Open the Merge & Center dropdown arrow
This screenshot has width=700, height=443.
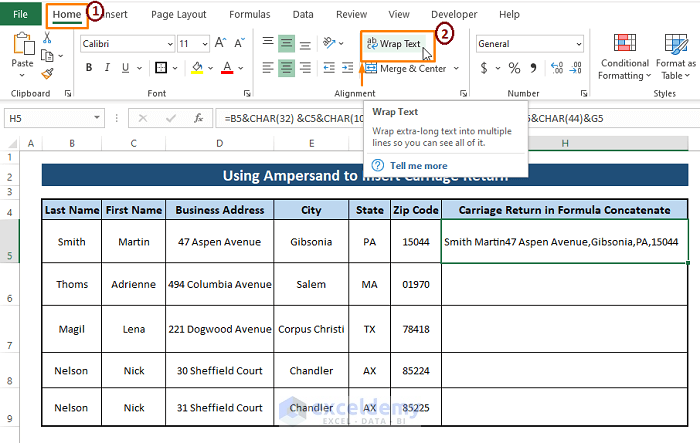[456, 69]
